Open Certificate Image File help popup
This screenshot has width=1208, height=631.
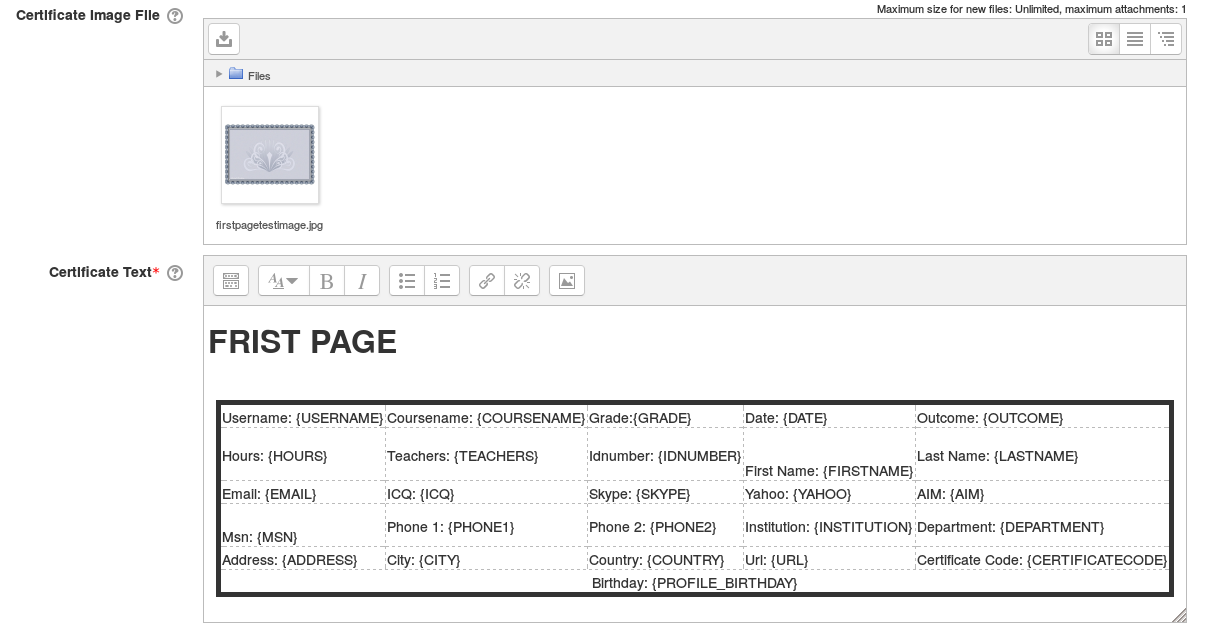pyautogui.click(x=175, y=15)
